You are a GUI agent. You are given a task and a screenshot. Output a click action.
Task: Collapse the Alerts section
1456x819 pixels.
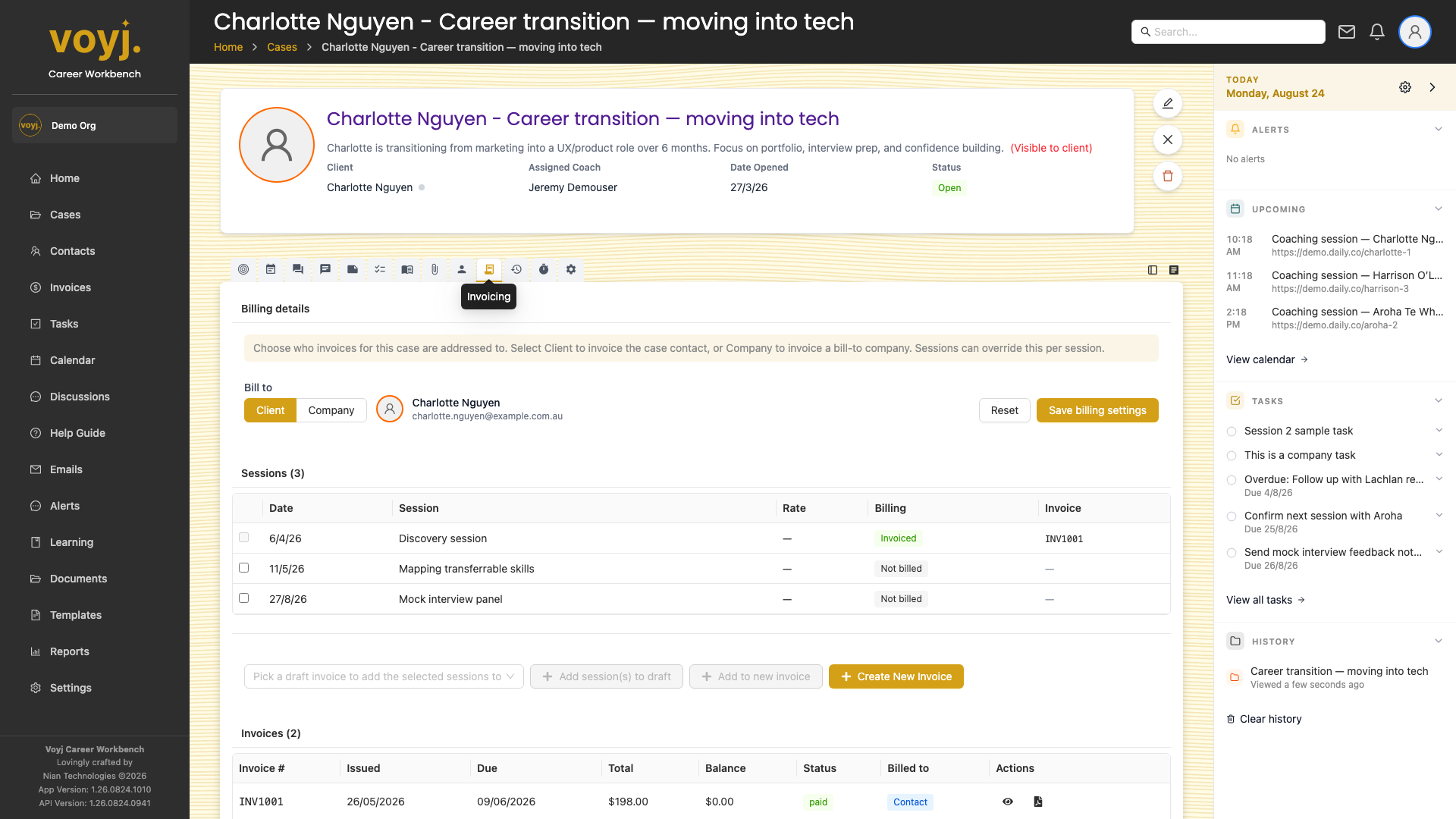(1439, 129)
